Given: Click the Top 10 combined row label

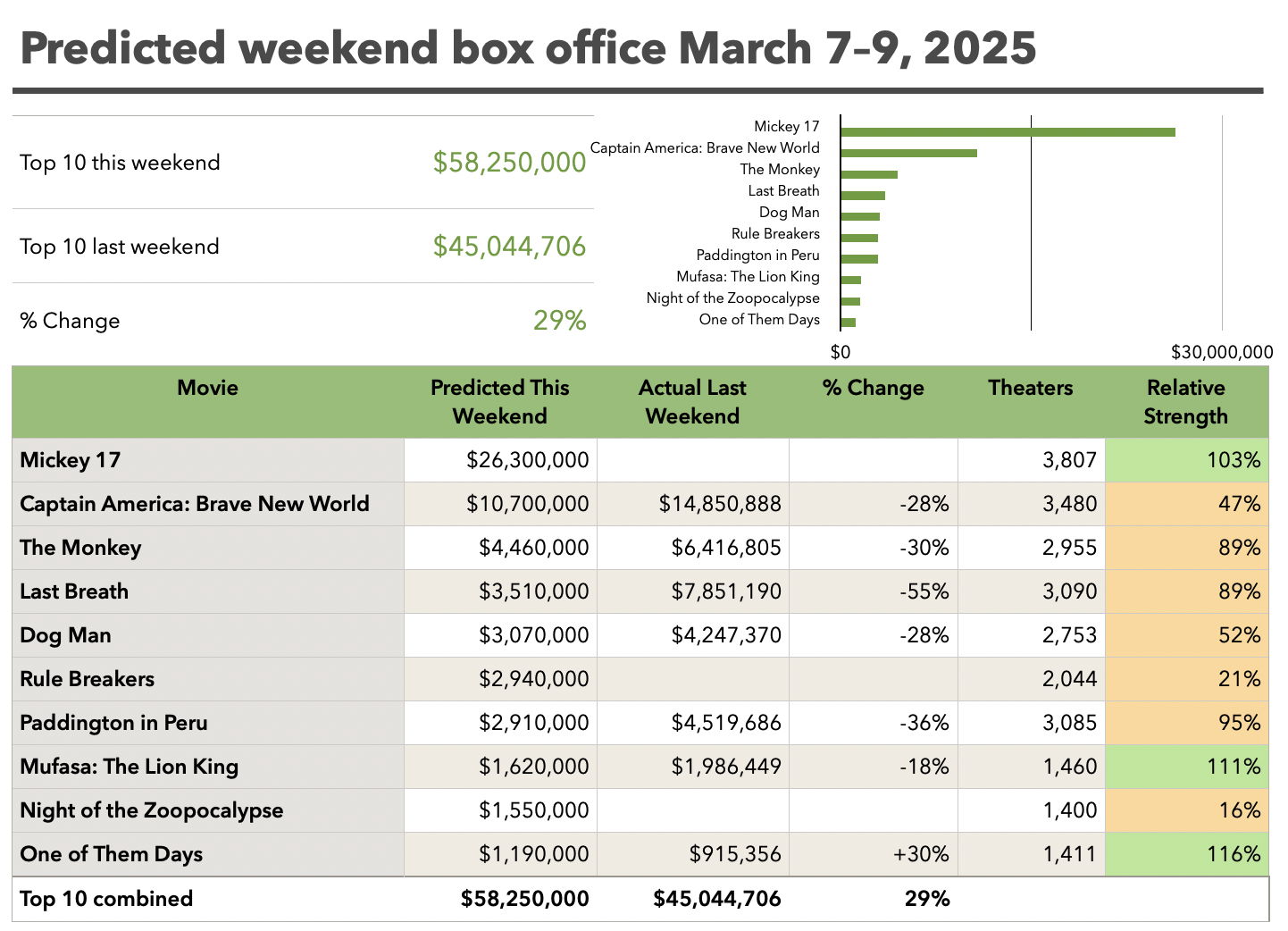Looking at the screenshot, I should tap(106, 899).
